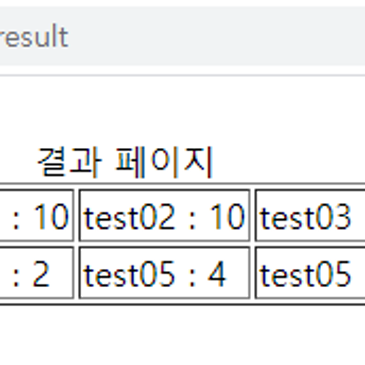Select the test05 cell below test03

click(310, 273)
